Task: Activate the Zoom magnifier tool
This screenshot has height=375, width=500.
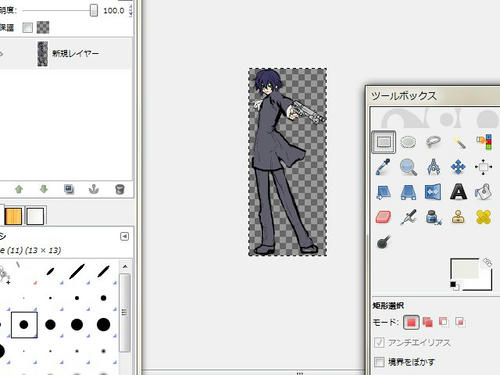Action: coord(408,167)
